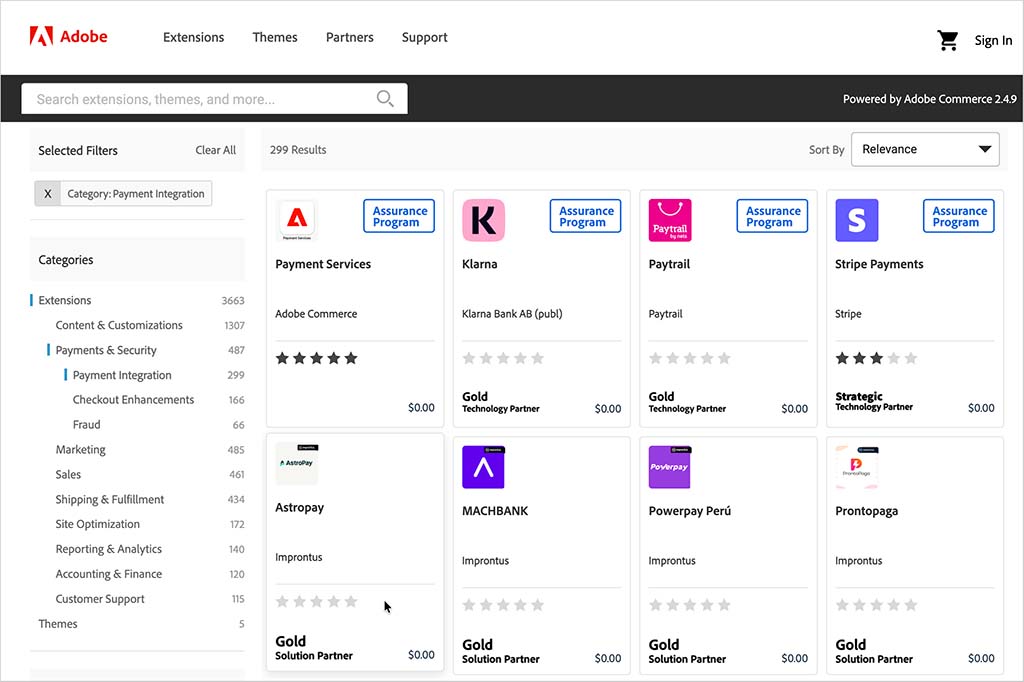
Task: Click Assurance Program badge on Payment Services
Action: tap(399, 216)
